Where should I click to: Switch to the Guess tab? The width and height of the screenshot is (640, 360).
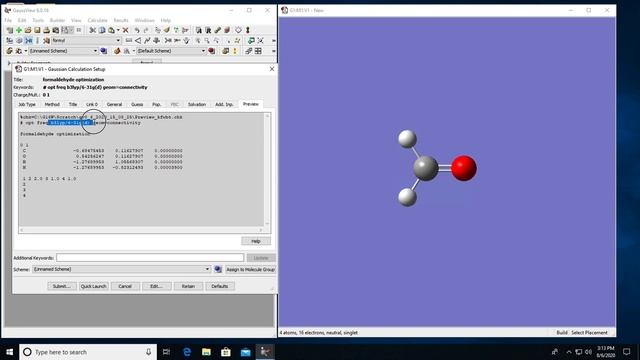[137, 104]
